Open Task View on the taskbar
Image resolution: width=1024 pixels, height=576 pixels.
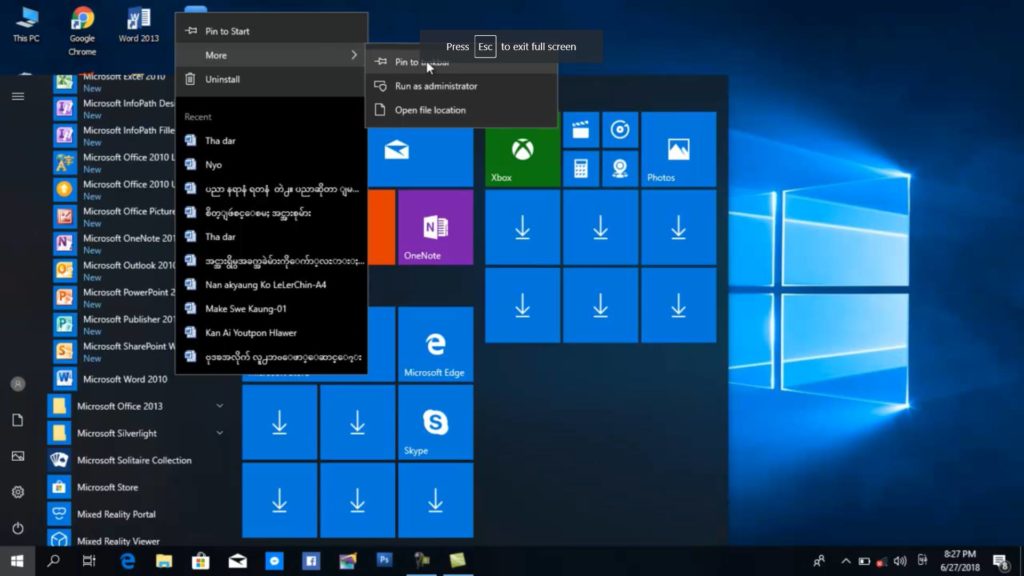[89, 561]
